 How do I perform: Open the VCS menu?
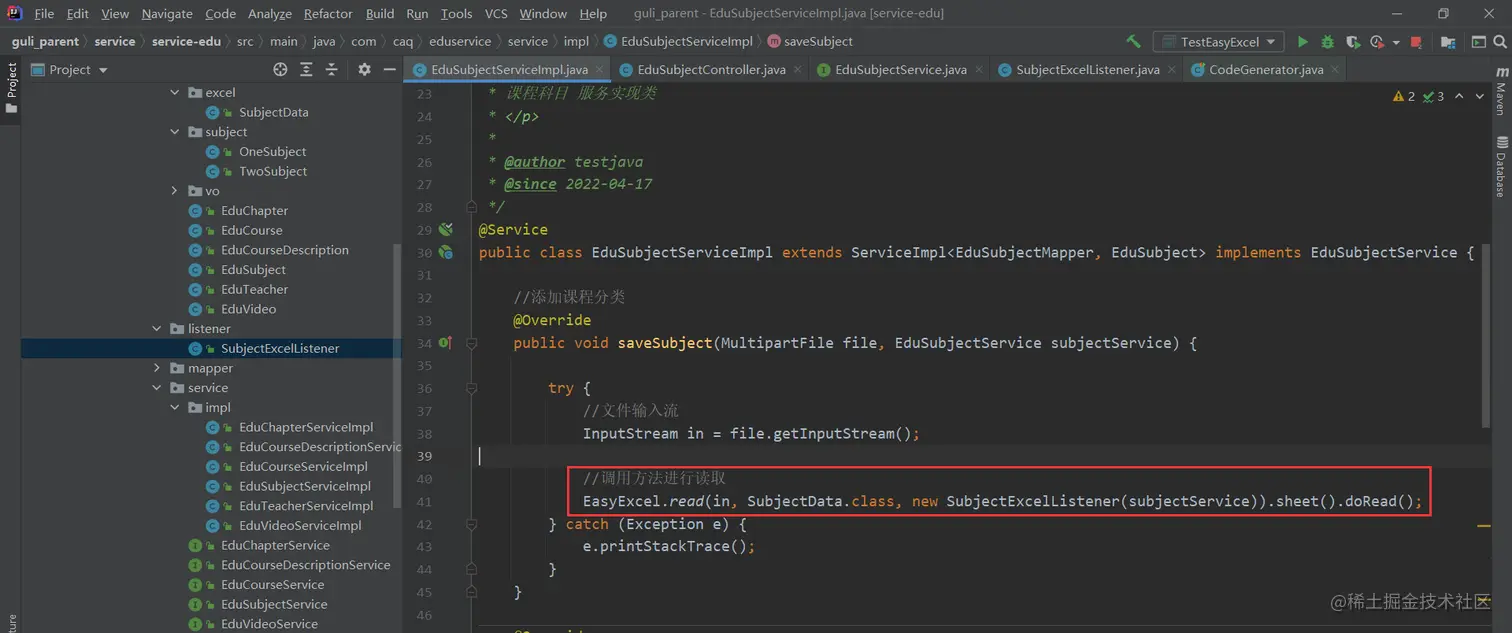pyautogui.click(x=496, y=13)
